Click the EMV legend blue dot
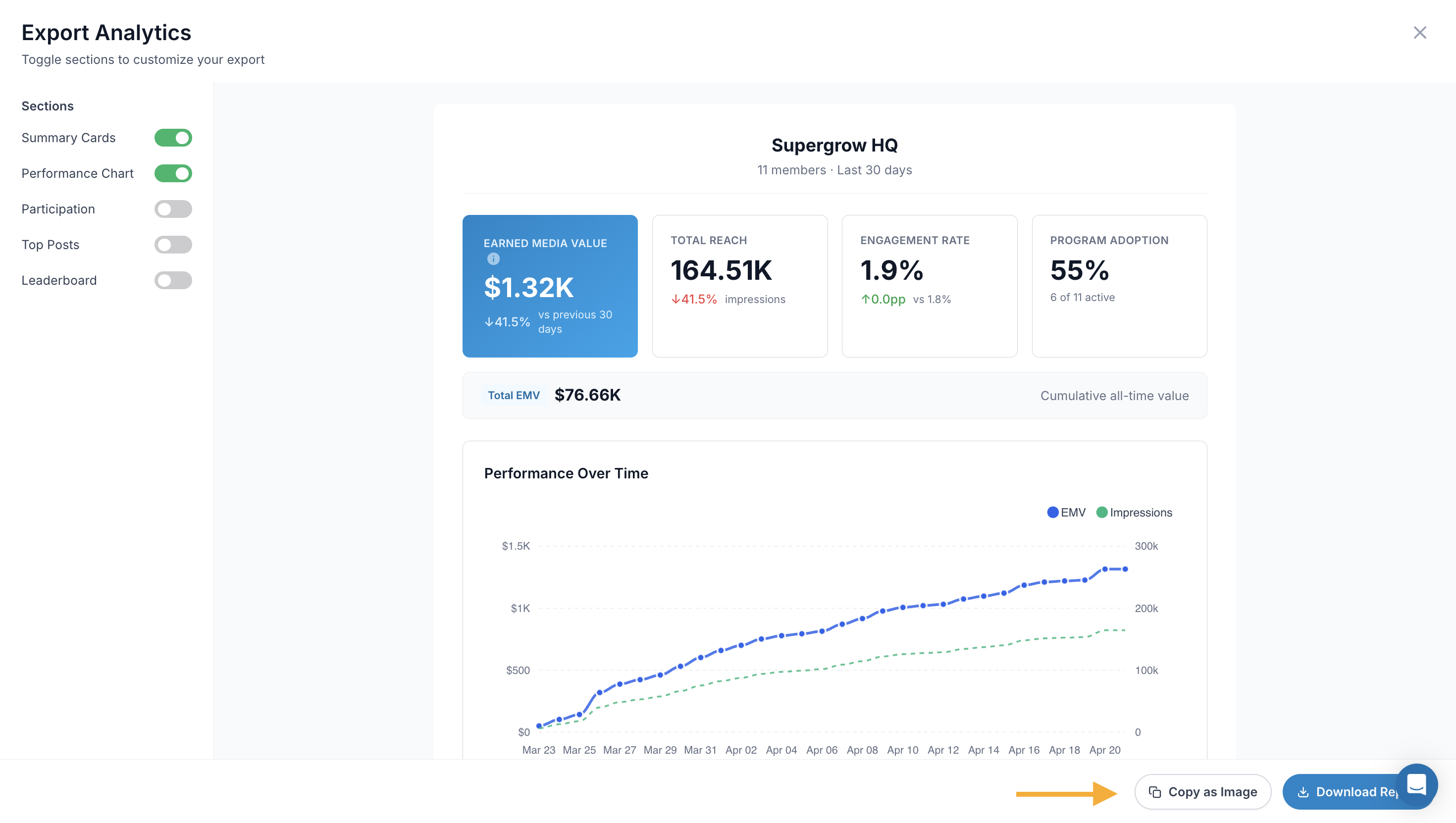Viewport: 1456px width, 823px height. (x=1052, y=512)
